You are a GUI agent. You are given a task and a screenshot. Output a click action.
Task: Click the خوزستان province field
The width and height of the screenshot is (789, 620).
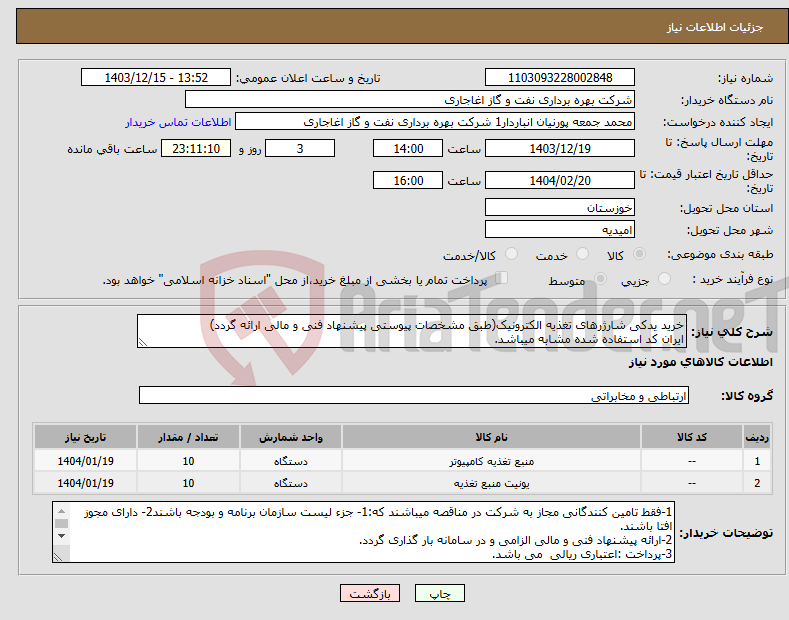(x=560, y=207)
